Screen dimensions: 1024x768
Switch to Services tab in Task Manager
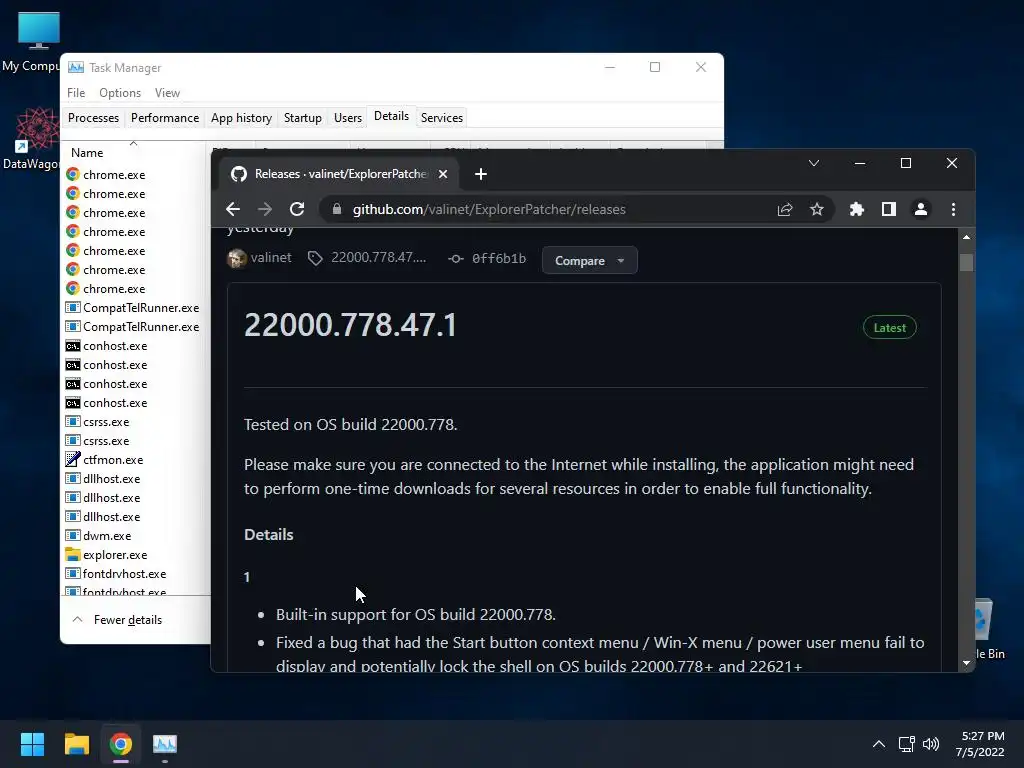click(x=441, y=118)
